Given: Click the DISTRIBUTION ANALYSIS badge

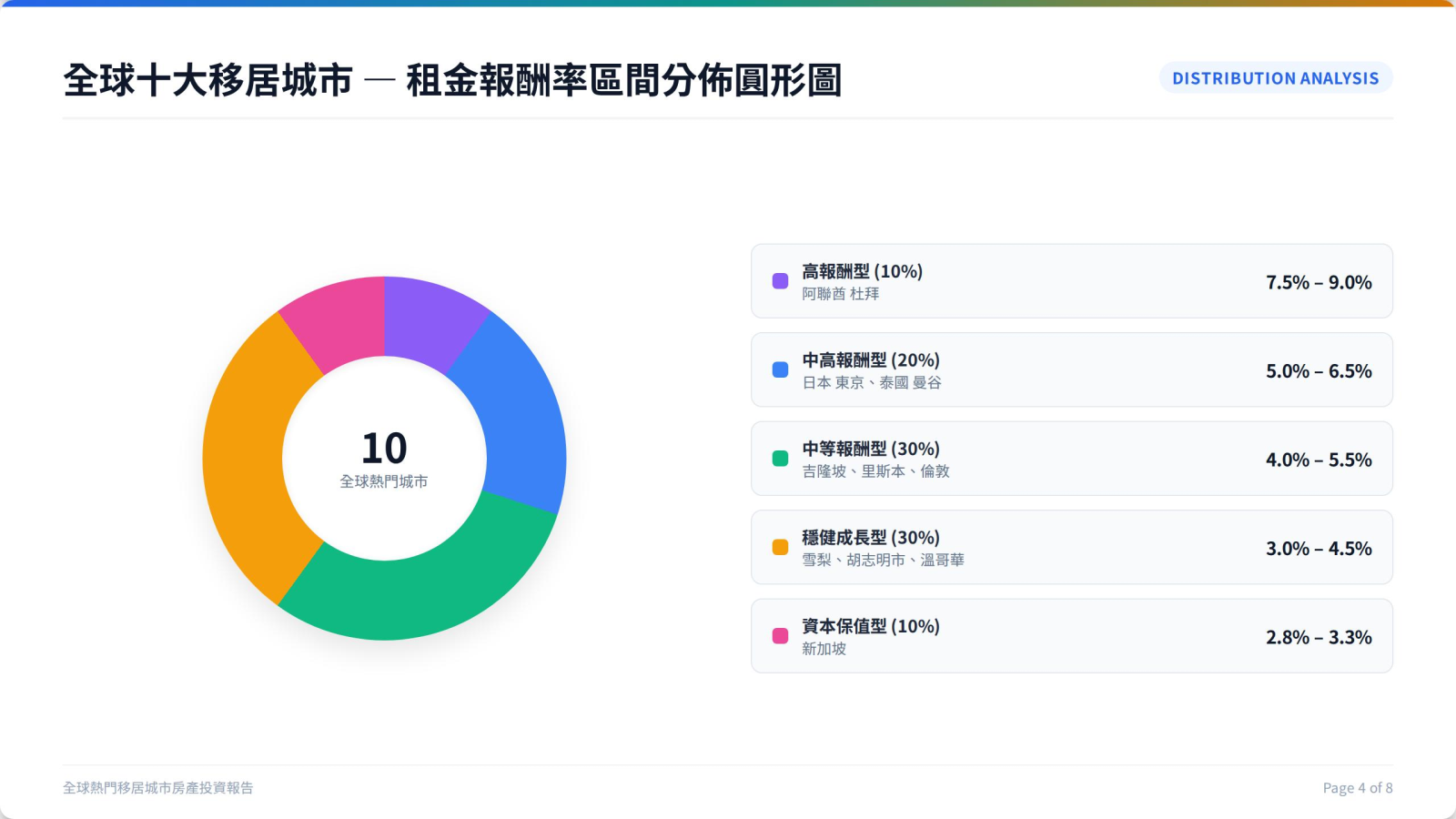Looking at the screenshot, I should click(x=1275, y=78).
